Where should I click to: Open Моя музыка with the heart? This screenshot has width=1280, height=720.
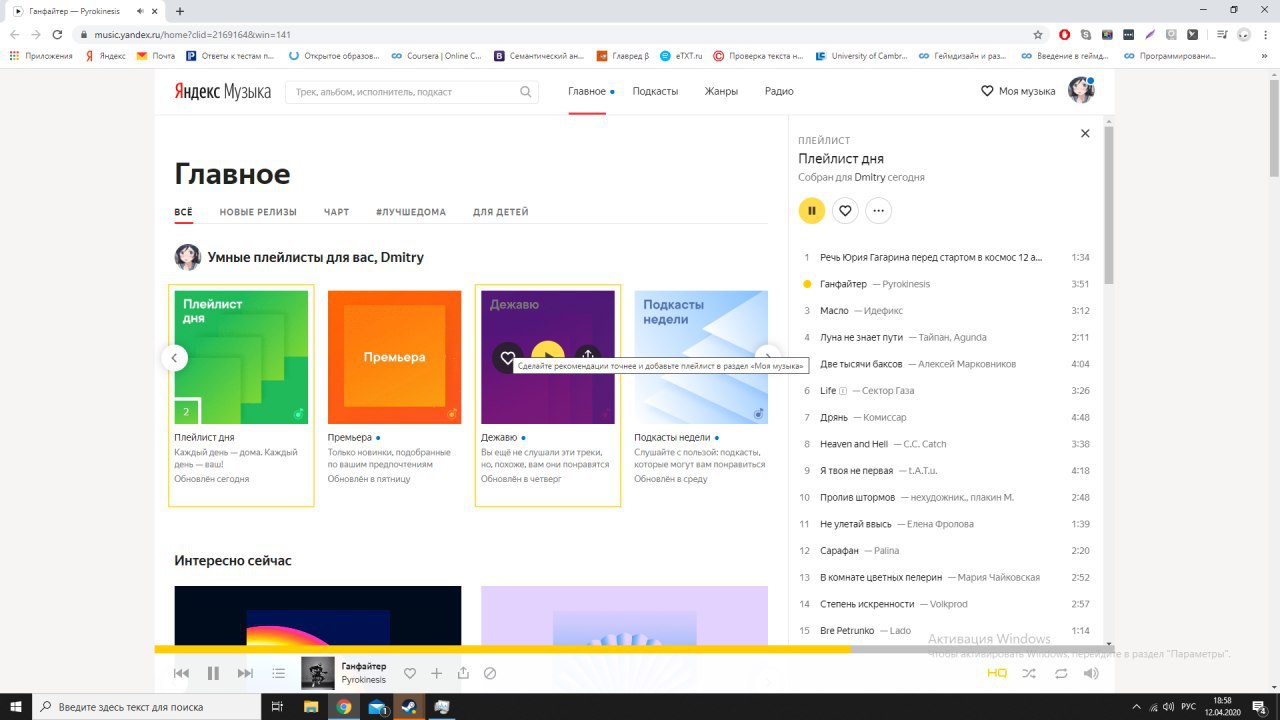click(x=1018, y=91)
